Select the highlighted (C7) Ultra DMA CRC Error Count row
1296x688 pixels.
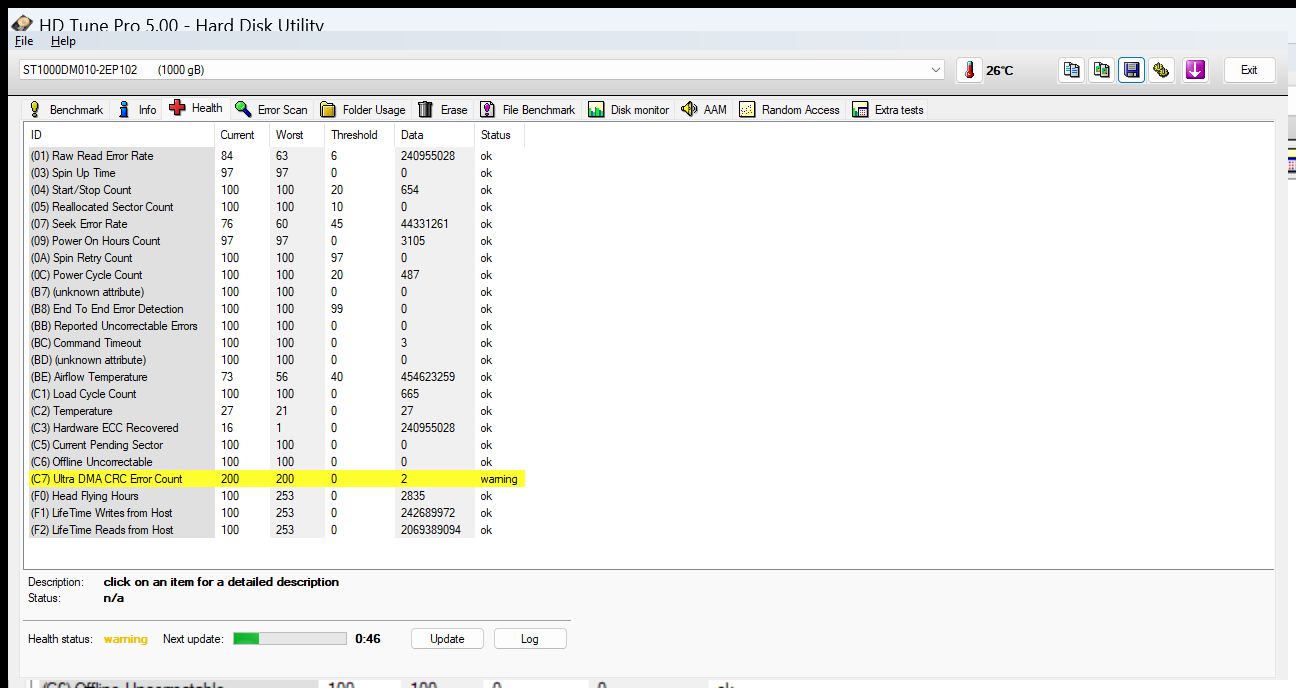[x=275, y=479]
